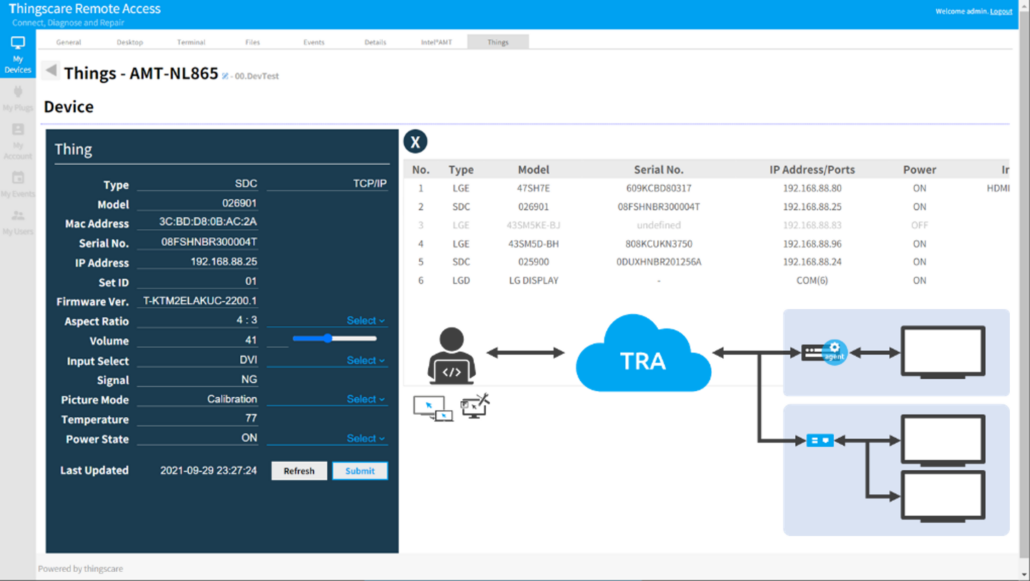Click the TRA cloud icon
Image resolution: width=1030 pixels, height=581 pixels.
pyautogui.click(x=643, y=355)
